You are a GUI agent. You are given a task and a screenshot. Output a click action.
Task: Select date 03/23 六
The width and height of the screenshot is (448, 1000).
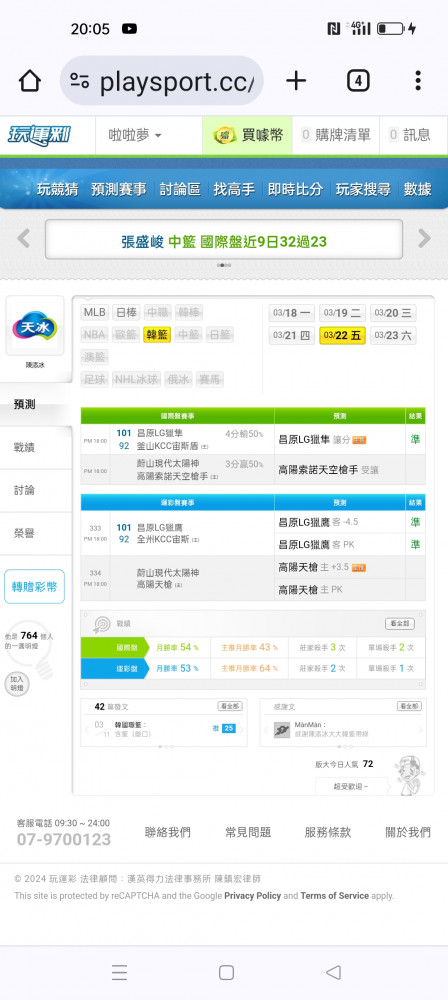(393, 335)
